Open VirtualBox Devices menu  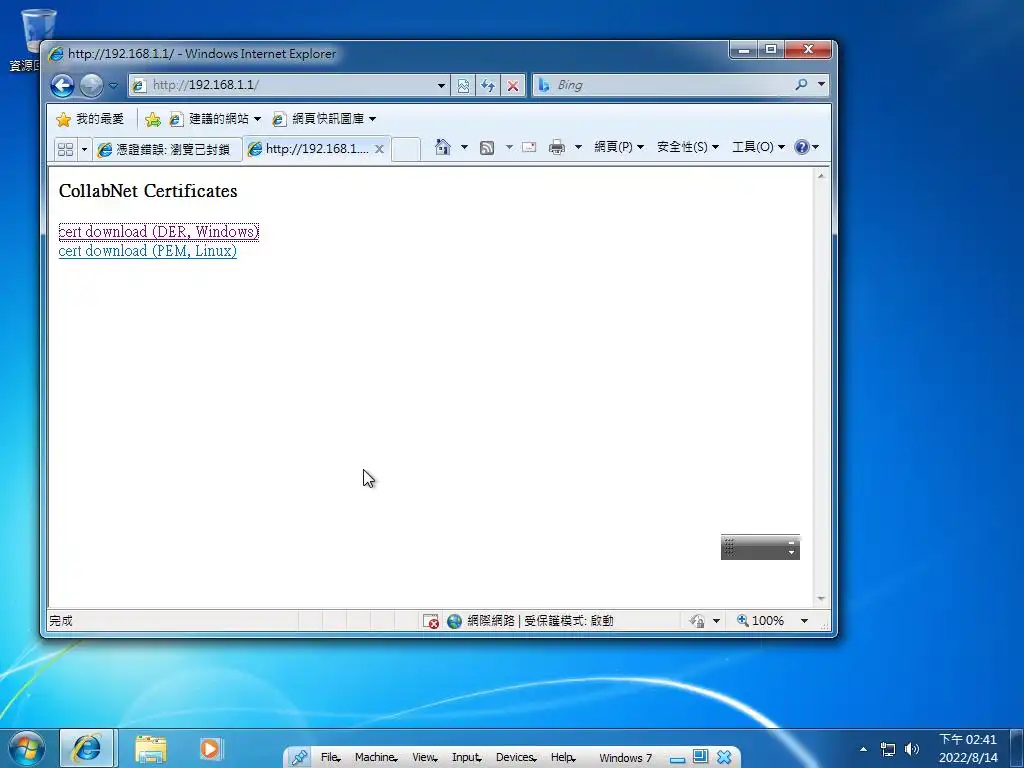point(516,758)
